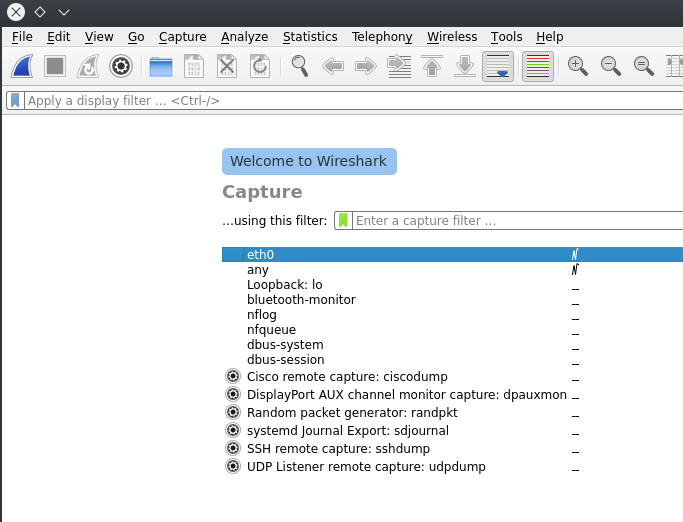Reset text to normal size
The image size is (683, 522).
click(x=644, y=66)
